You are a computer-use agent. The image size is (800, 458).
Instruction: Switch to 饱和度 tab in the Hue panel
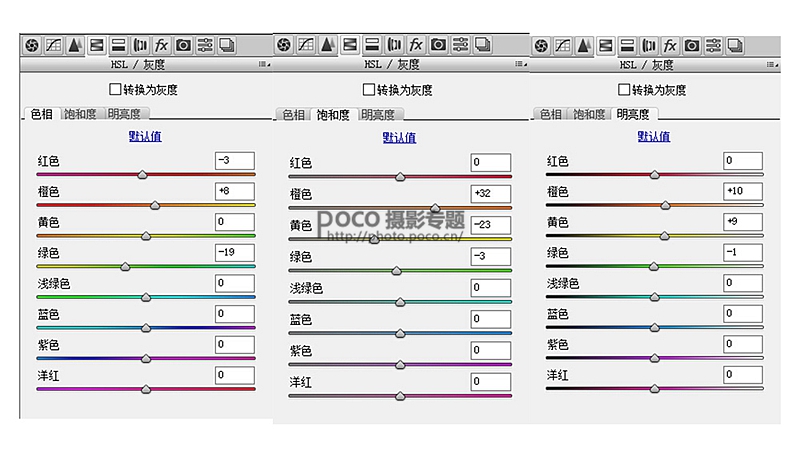tap(80, 114)
